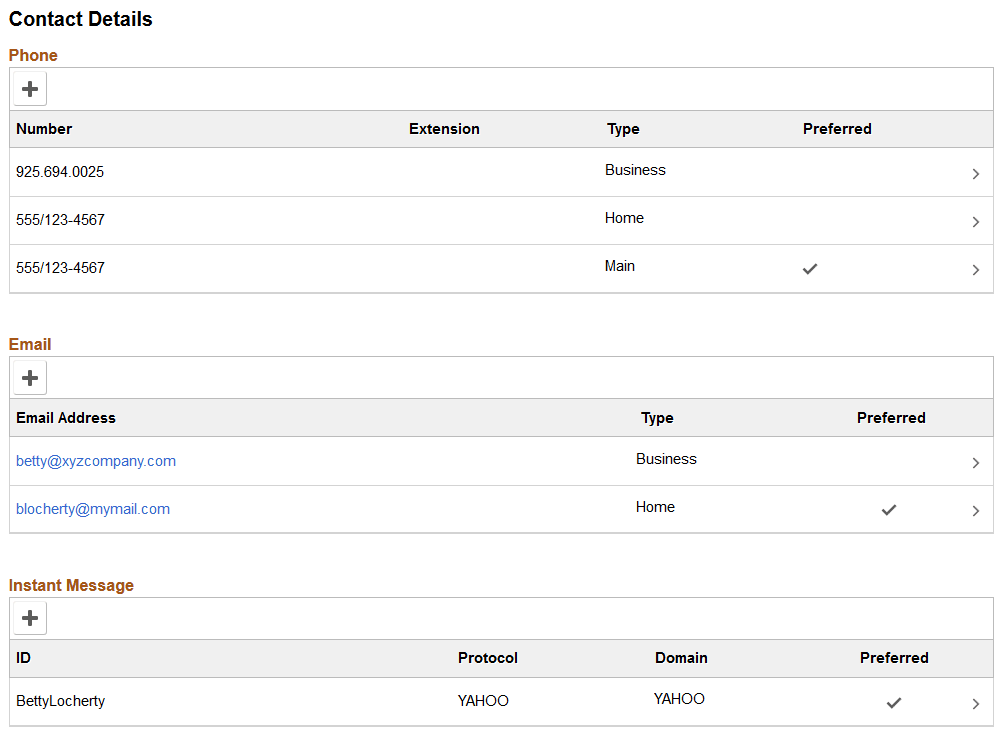
Task: Open the betty@xyzcompany.com email link
Action: coord(95,461)
